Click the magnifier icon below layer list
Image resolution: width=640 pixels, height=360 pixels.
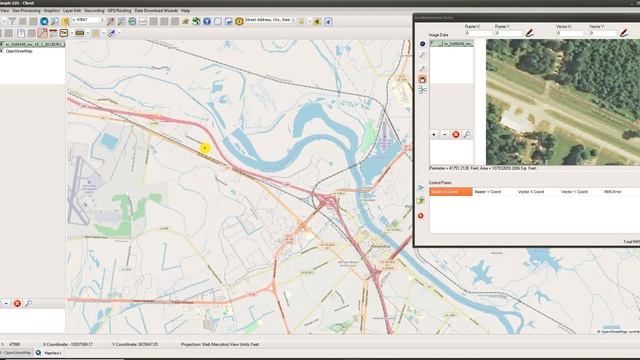pyautogui.click(x=28, y=303)
